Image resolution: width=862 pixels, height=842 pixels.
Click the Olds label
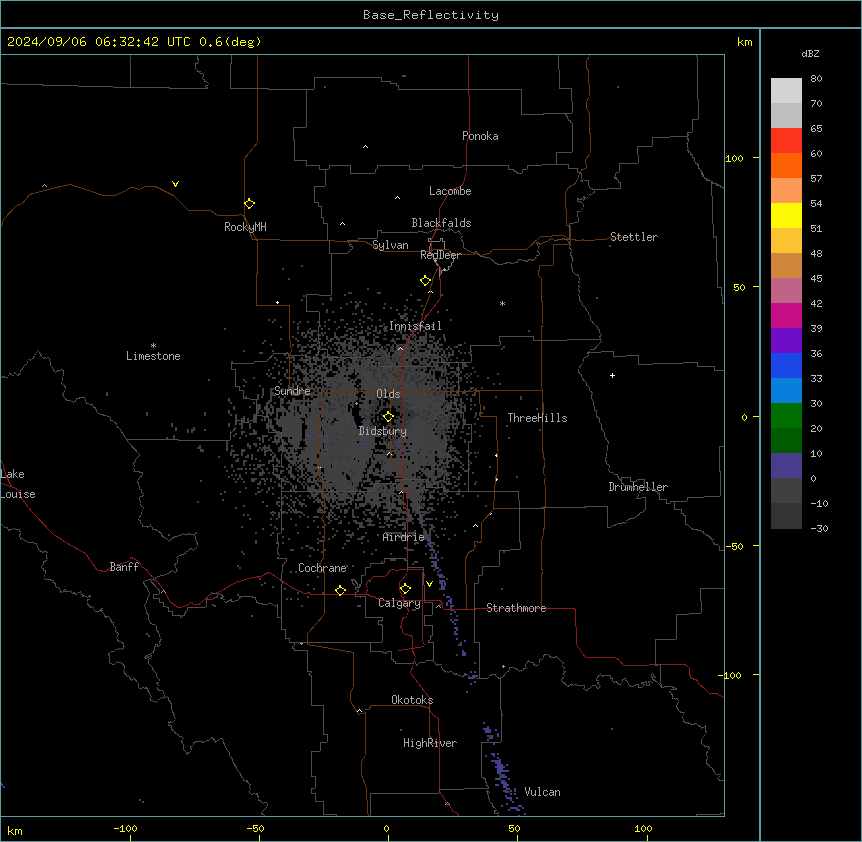[388, 394]
